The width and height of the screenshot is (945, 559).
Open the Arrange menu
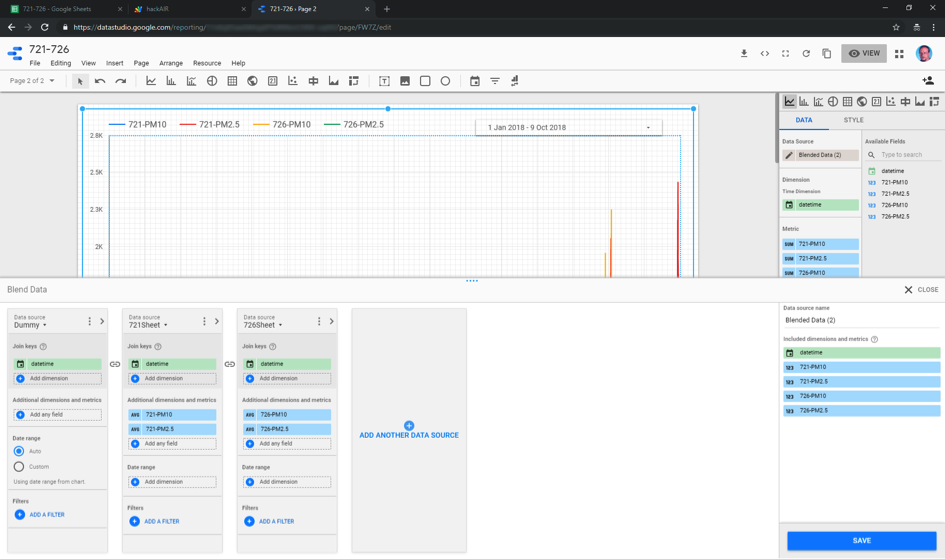pyautogui.click(x=171, y=63)
